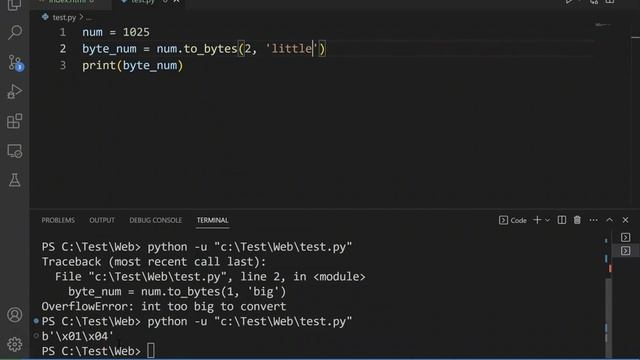This screenshot has height=360, width=640.
Task: Open launch profile dropdown next to plus
Action: 548,220
